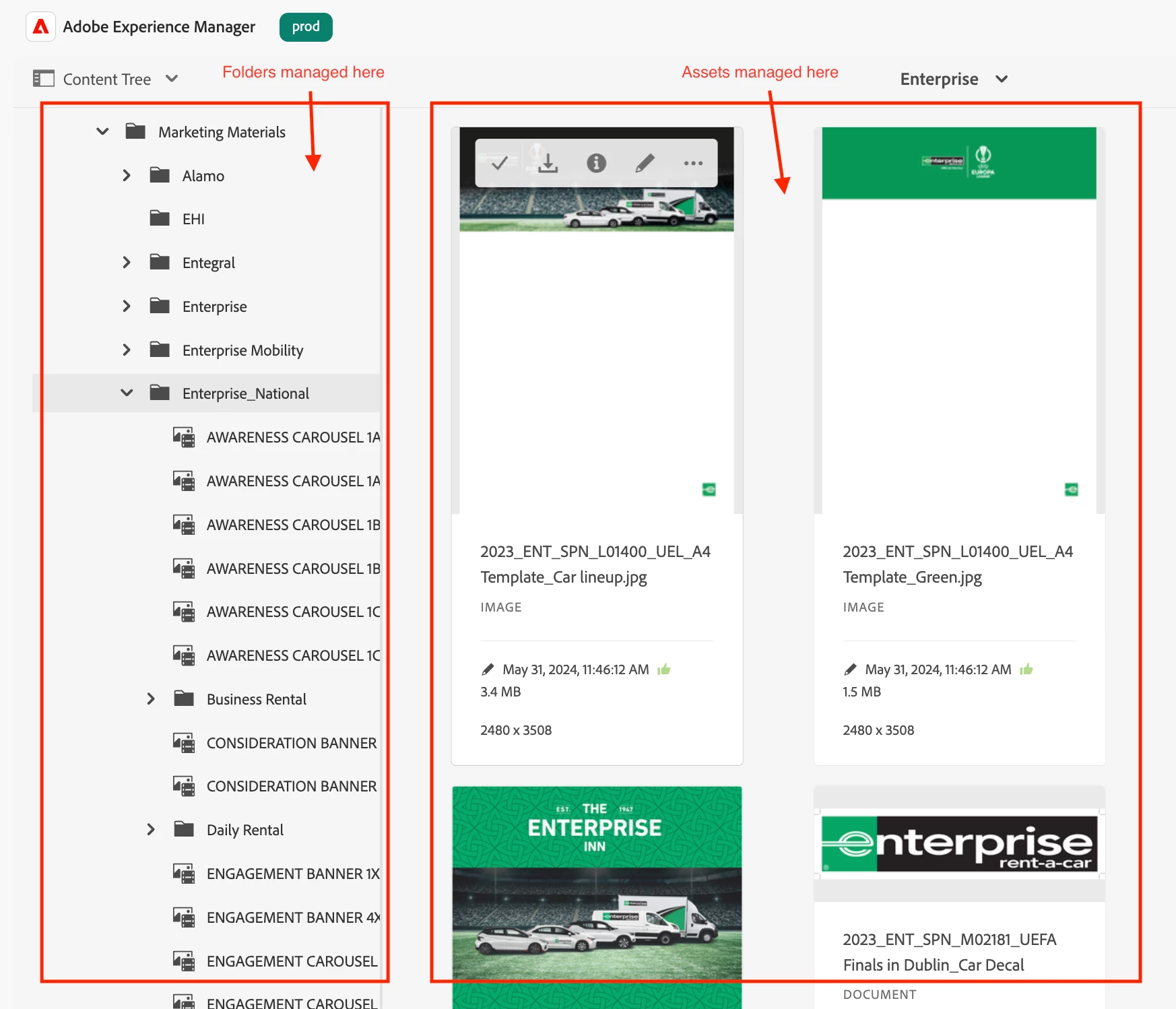The height and width of the screenshot is (1009, 1176).
Task: Open the Enterprise breadcrumb dropdown
Action: (1002, 79)
